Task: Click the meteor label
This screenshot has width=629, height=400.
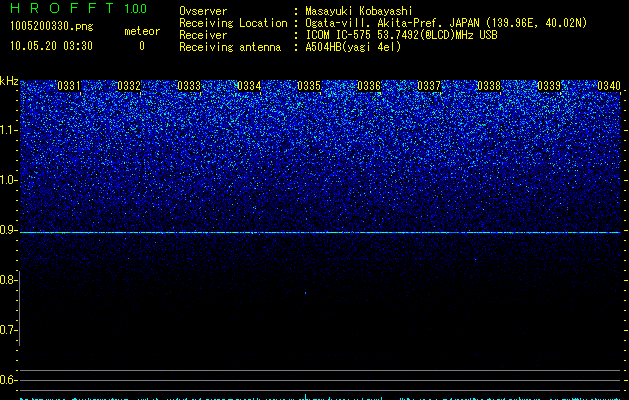Action: (x=142, y=31)
